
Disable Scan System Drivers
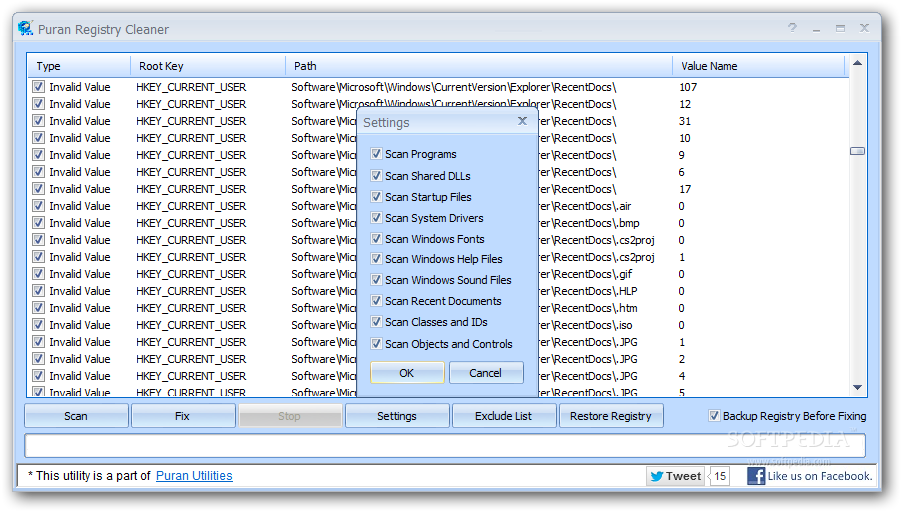[376, 217]
